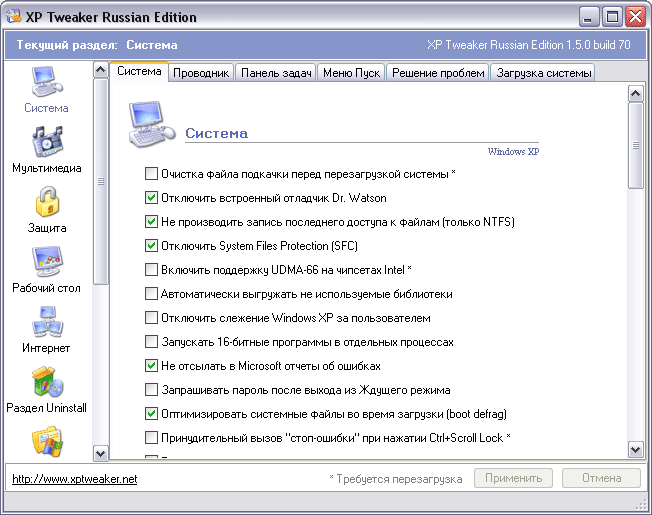Open the Мультимедиа section icon
The image size is (652, 515).
click(46, 143)
